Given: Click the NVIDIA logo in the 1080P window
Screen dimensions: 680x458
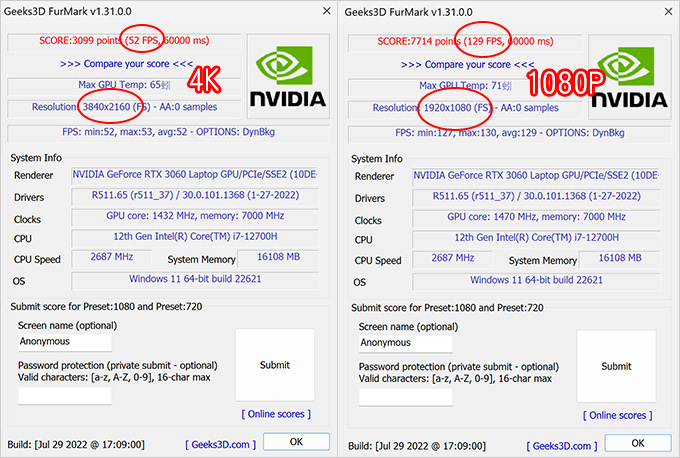Looking at the screenshot, I should pos(630,77).
